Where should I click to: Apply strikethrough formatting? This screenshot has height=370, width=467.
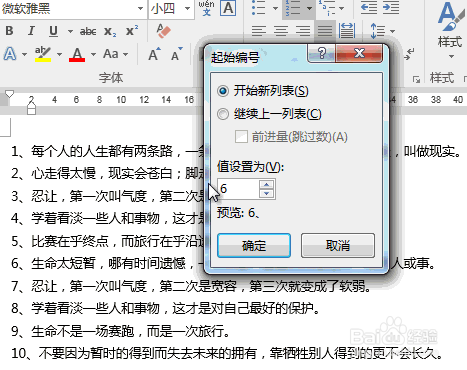(88, 31)
